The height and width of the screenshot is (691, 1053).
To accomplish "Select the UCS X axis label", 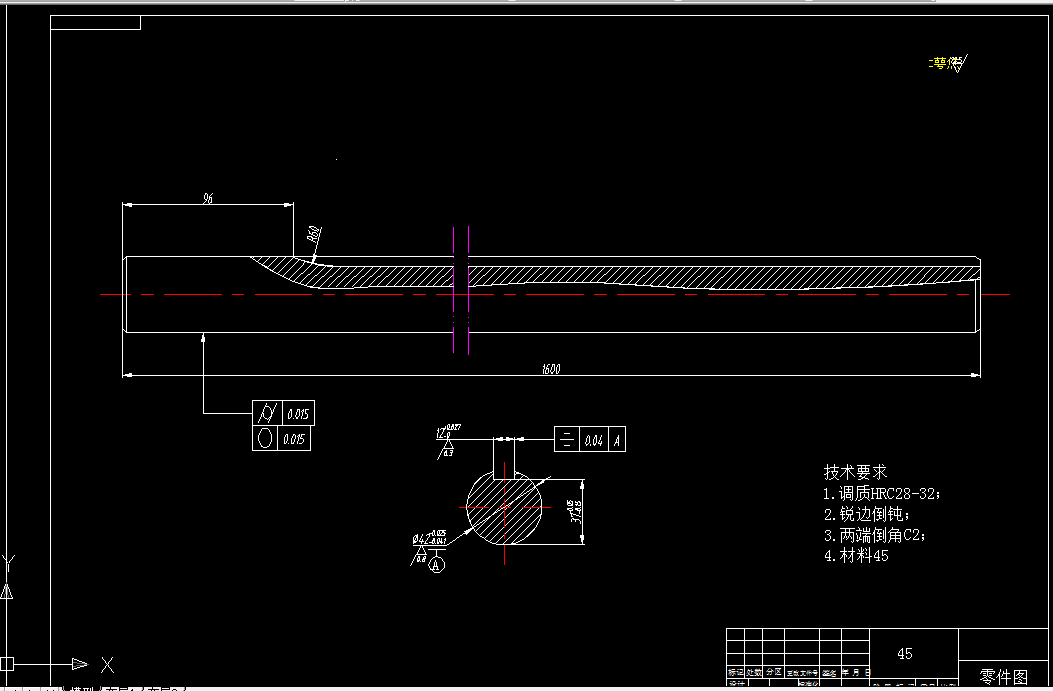I will [x=107, y=665].
